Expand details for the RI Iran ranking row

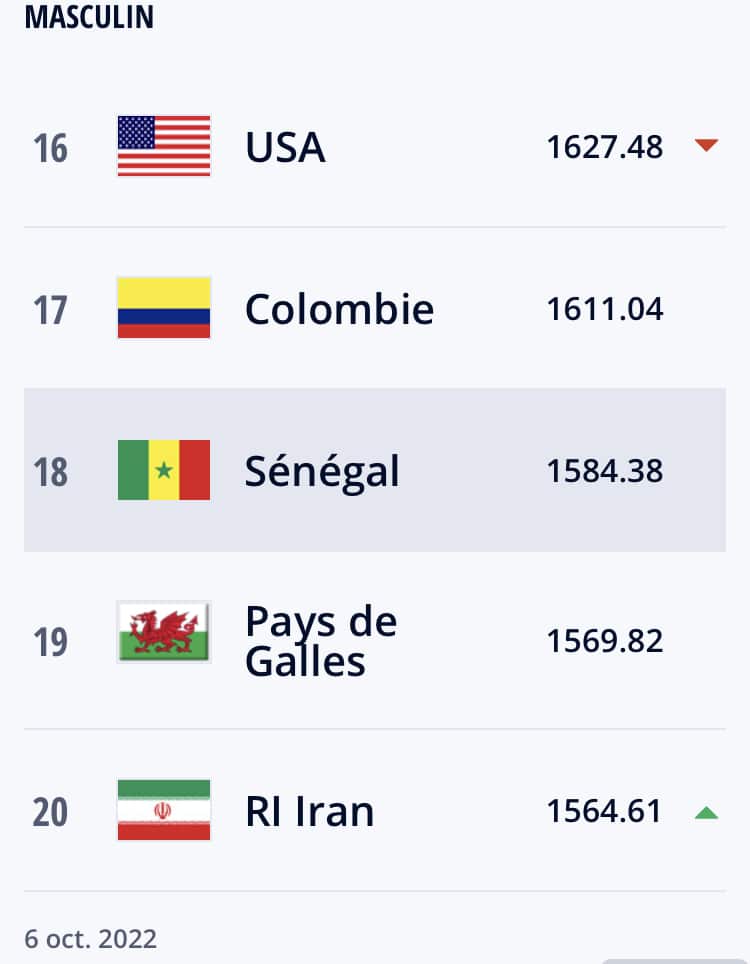point(375,810)
